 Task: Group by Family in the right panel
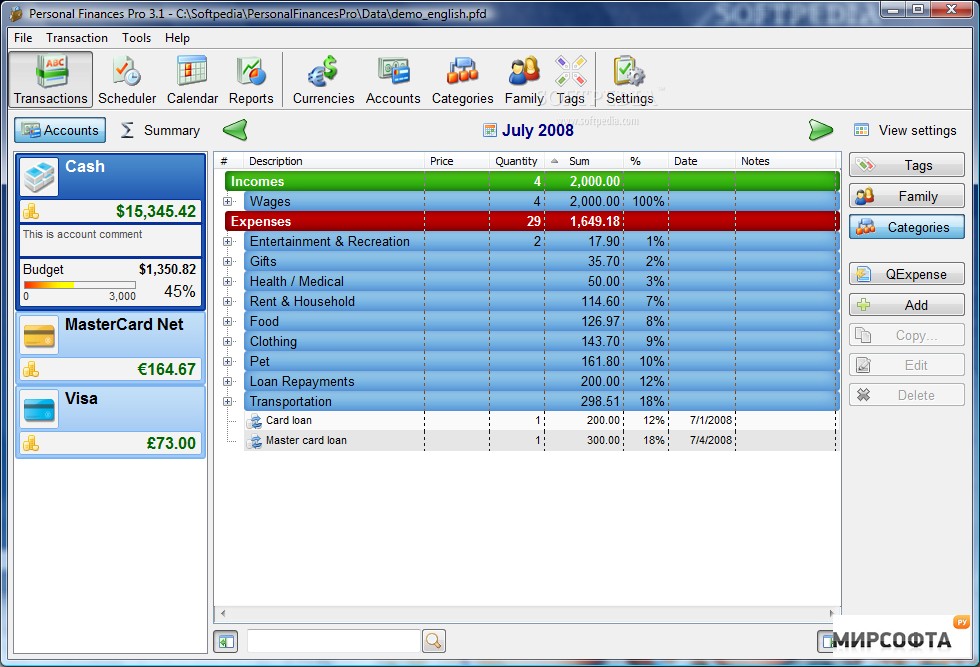(x=906, y=196)
